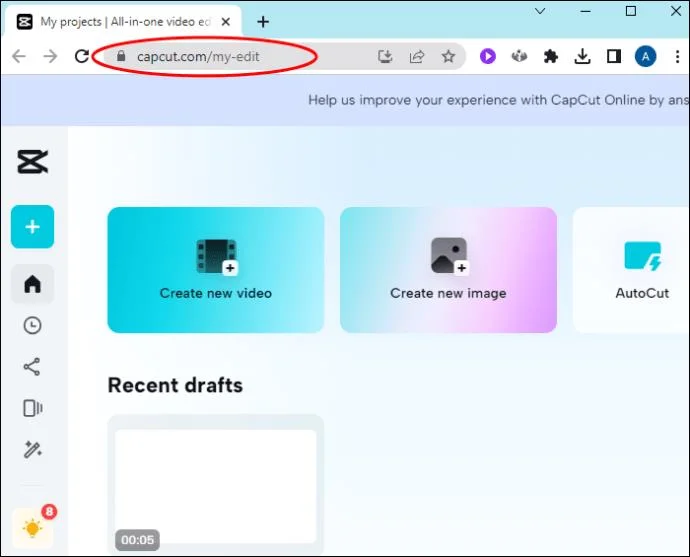The width and height of the screenshot is (690, 557).
Task: Close the My projects browser tab
Action: 226,22
